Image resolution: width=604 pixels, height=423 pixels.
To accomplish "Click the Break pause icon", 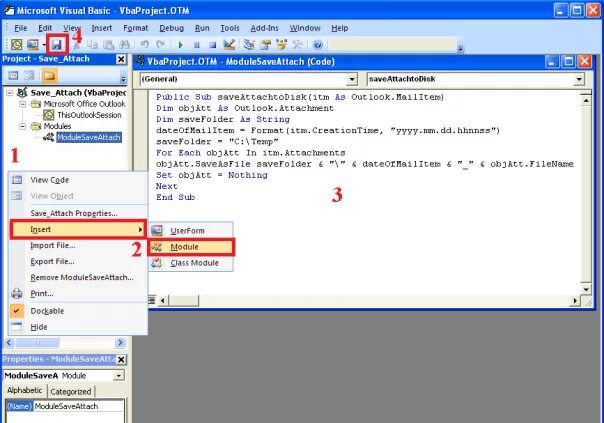I will (196, 45).
